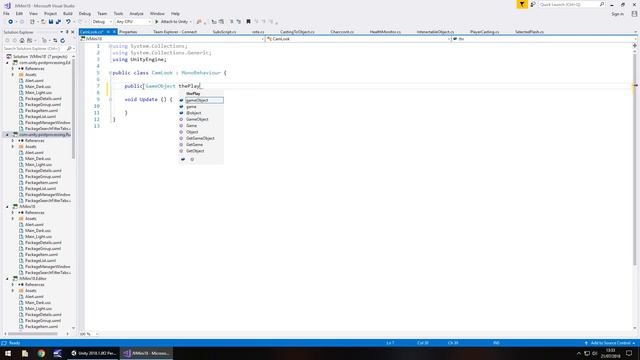Viewport: 640px width, 360px height.
Task: Switch to the PlayerCasting.cs tab
Action: (x=484, y=32)
